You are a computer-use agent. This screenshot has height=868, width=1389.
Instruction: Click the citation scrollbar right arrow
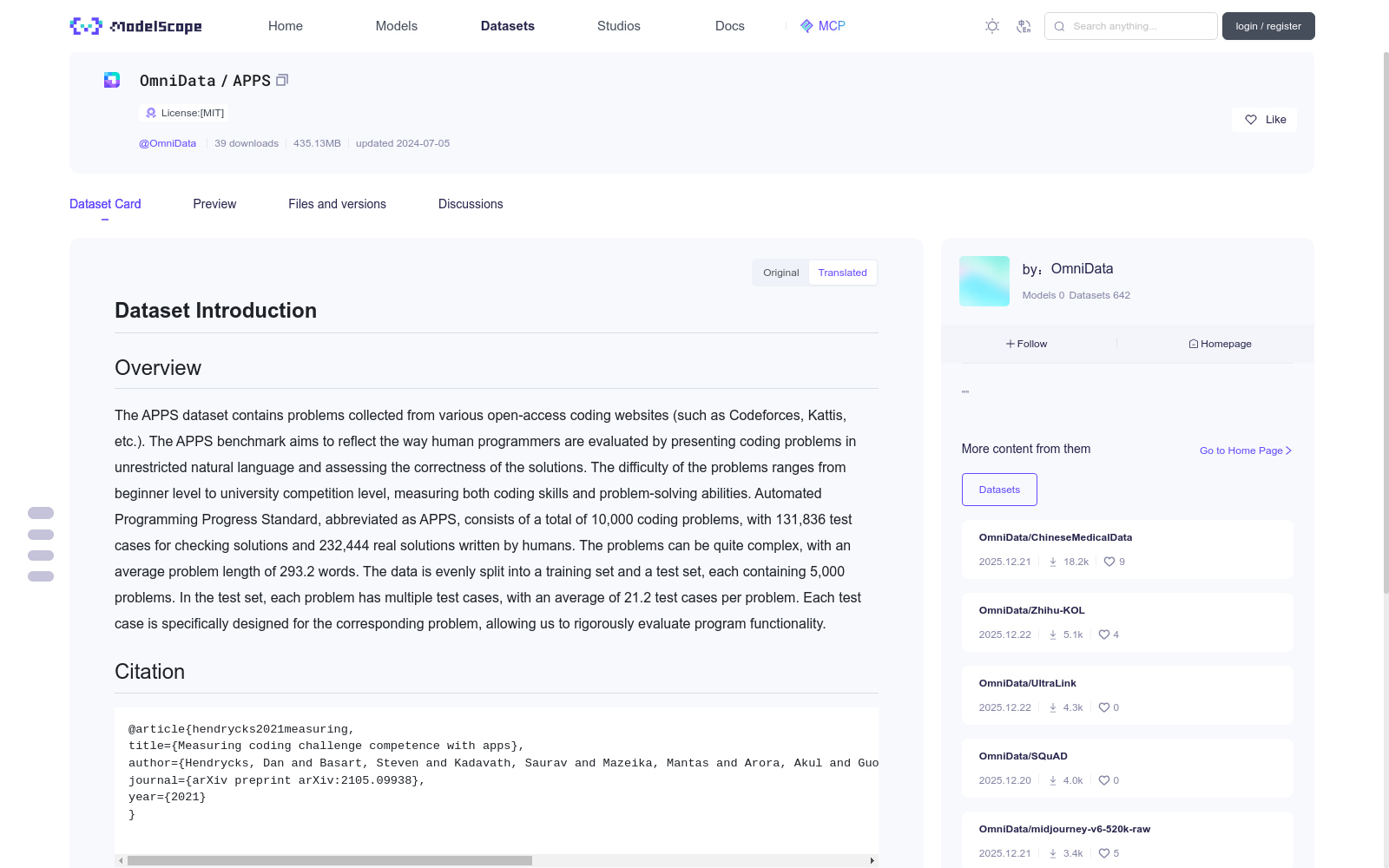pyautogui.click(x=872, y=861)
